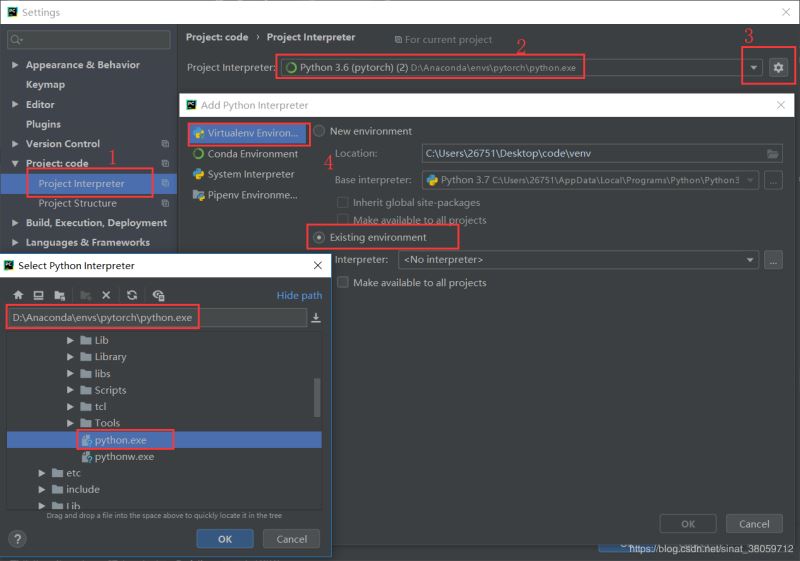Click the desktop directory toolbar icon
This screenshot has width=800, height=561.
pyautogui.click(x=38, y=295)
